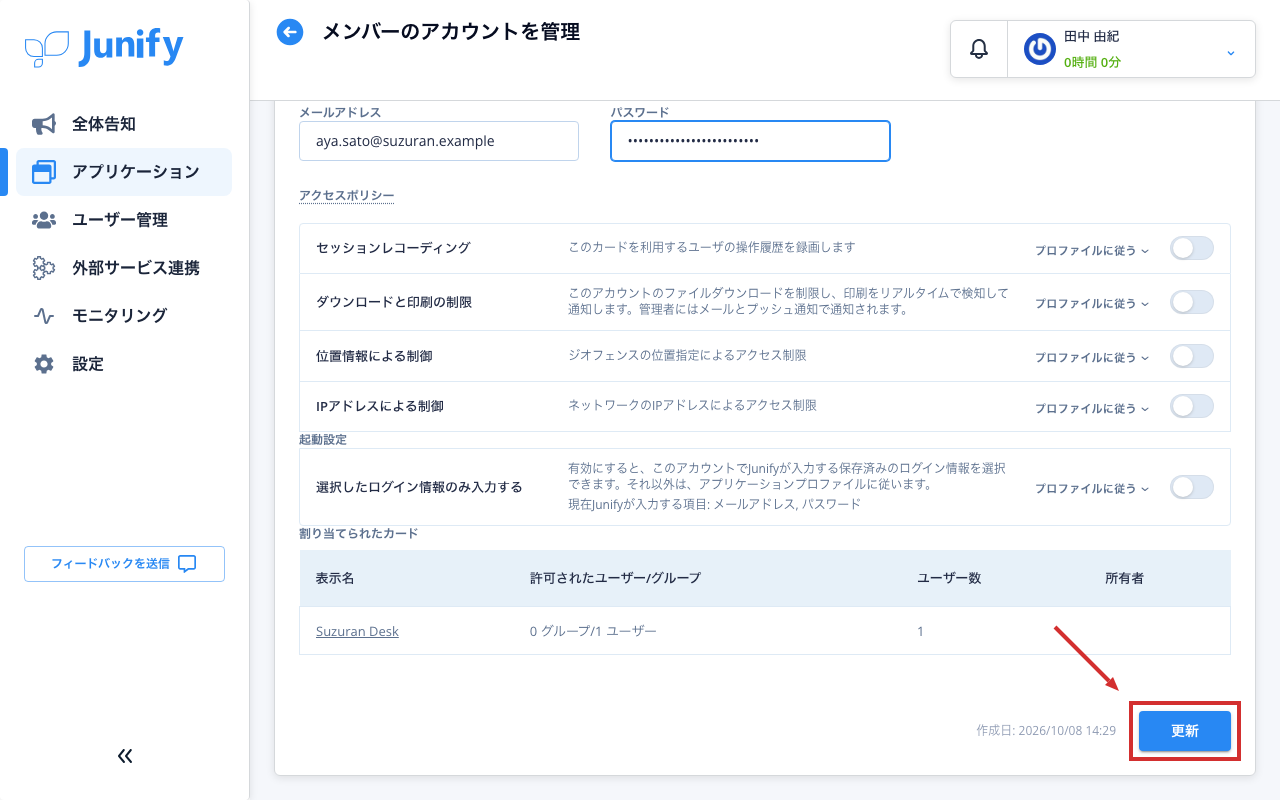This screenshot has width=1280, height=800.
Task: Collapse the sidebar with the double chevron
Action: [125, 756]
